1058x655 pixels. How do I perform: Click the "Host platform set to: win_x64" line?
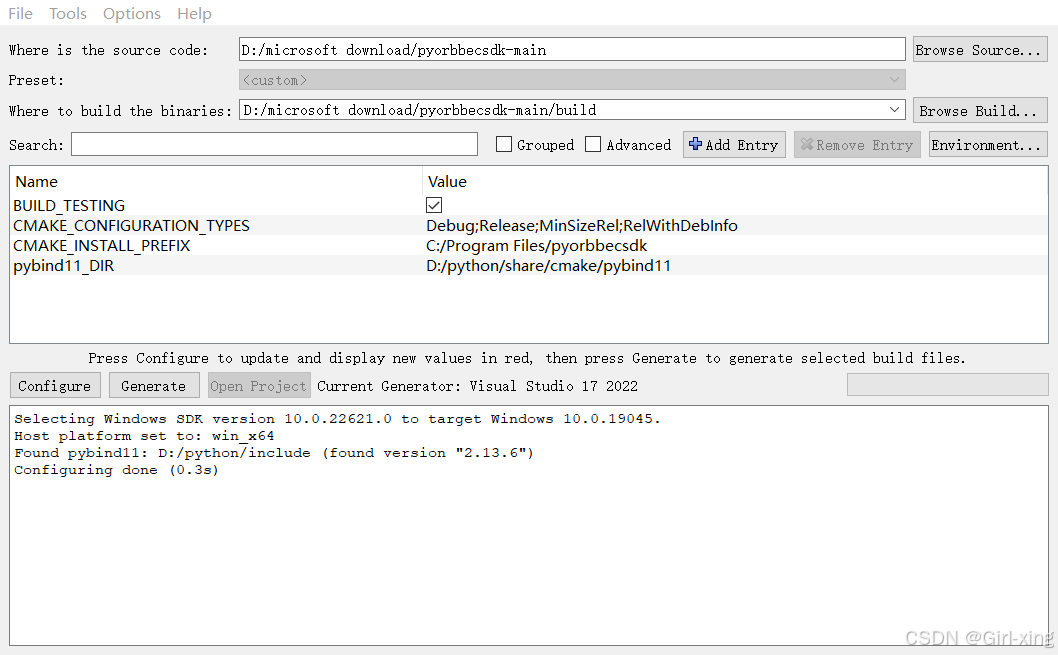click(144, 436)
